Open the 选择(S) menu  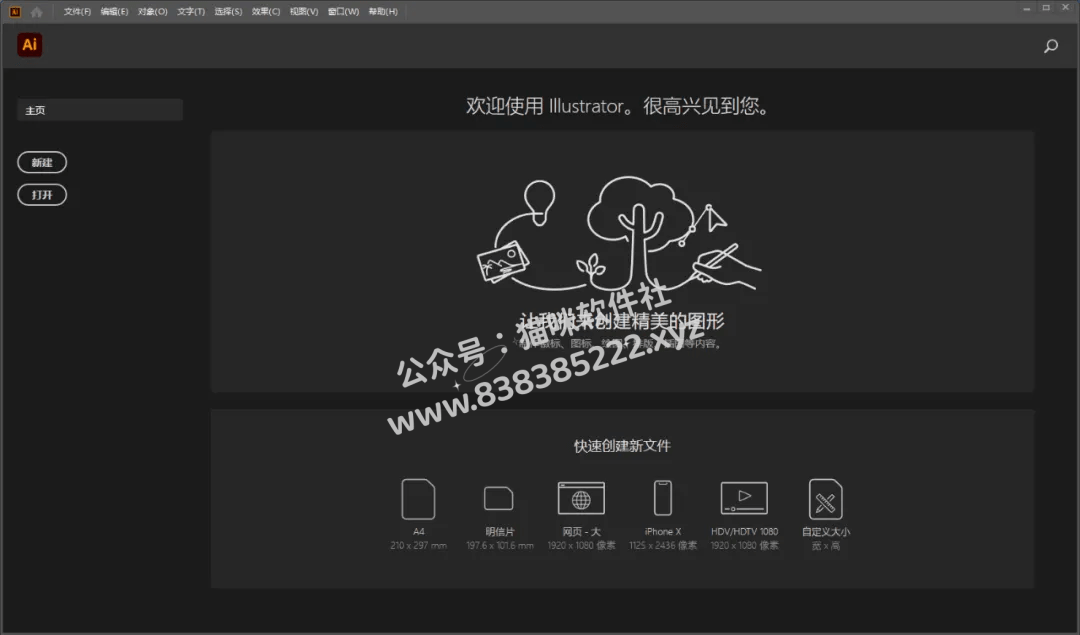228,12
